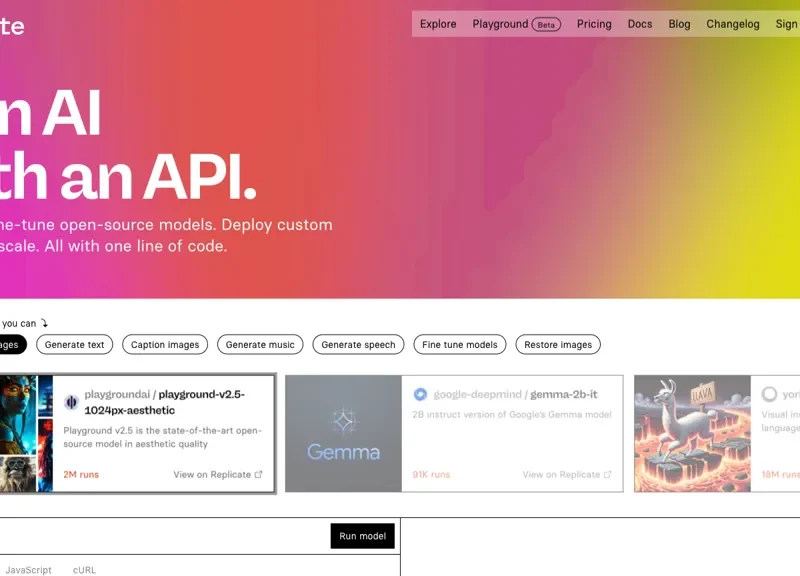Click the playgroundai avatar icon
Image resolution: width=800 pixels, height=576 pixels.
coord(71,402)
